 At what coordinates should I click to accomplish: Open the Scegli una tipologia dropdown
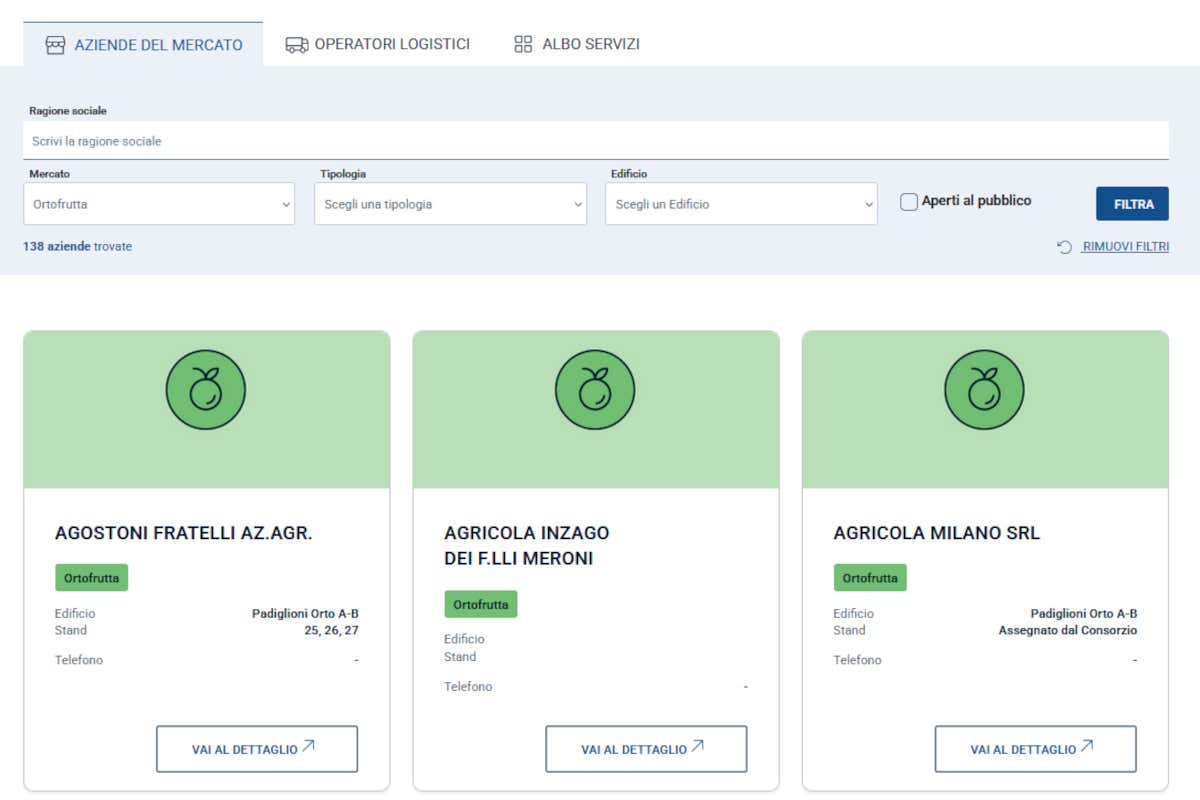pyautogui.click(x=450, y=203)
